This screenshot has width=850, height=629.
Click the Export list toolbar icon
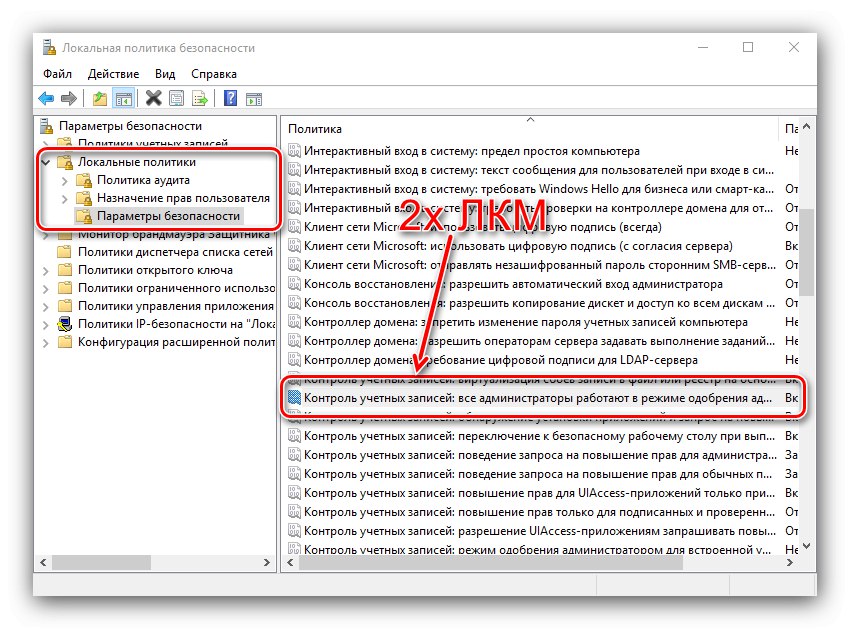[200, 99]
